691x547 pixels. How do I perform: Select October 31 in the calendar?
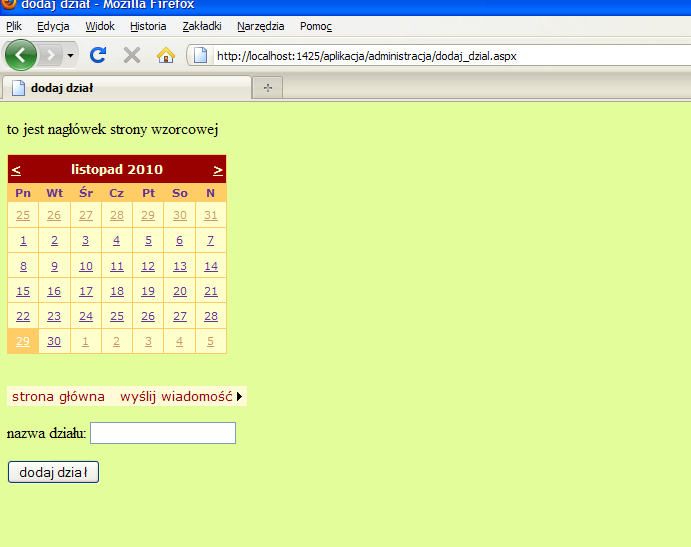click(211, 215)
